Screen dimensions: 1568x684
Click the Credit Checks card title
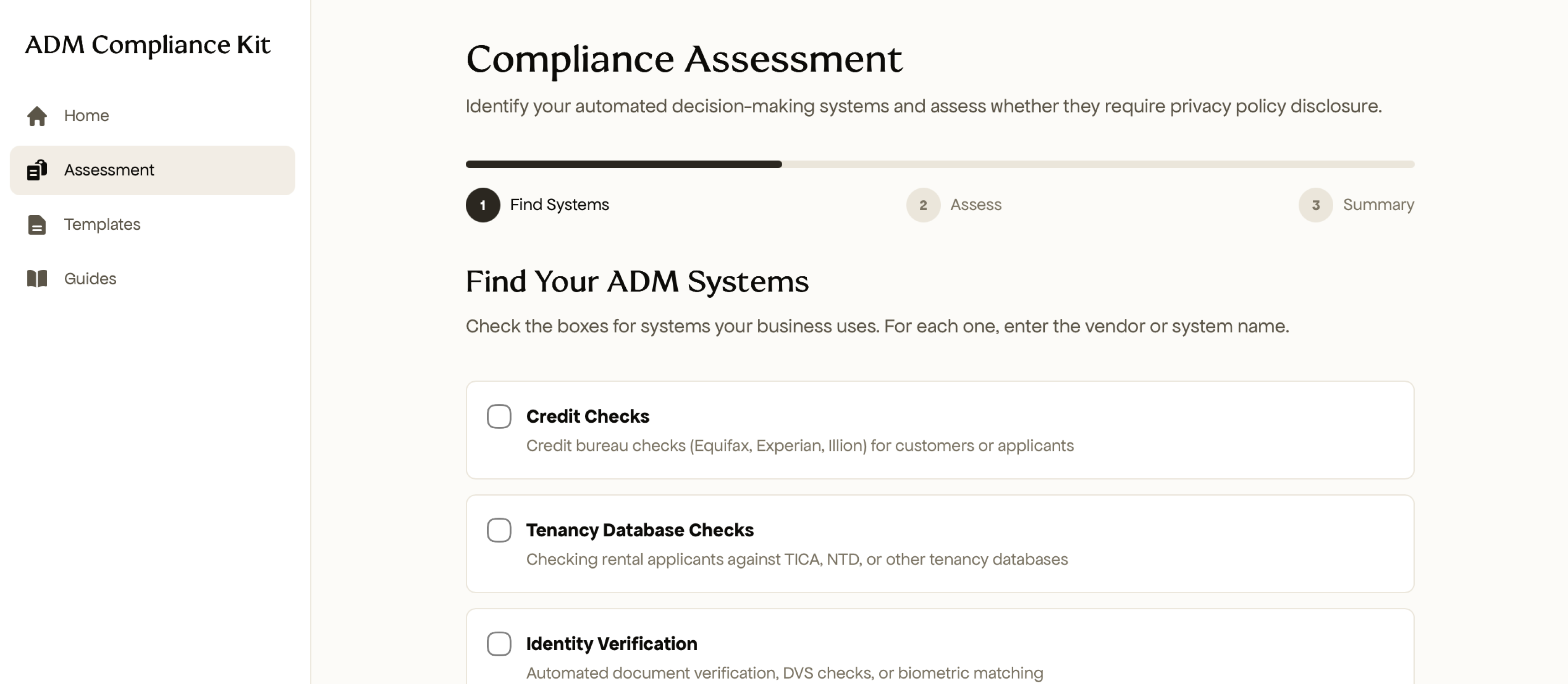tap(588, 417)
